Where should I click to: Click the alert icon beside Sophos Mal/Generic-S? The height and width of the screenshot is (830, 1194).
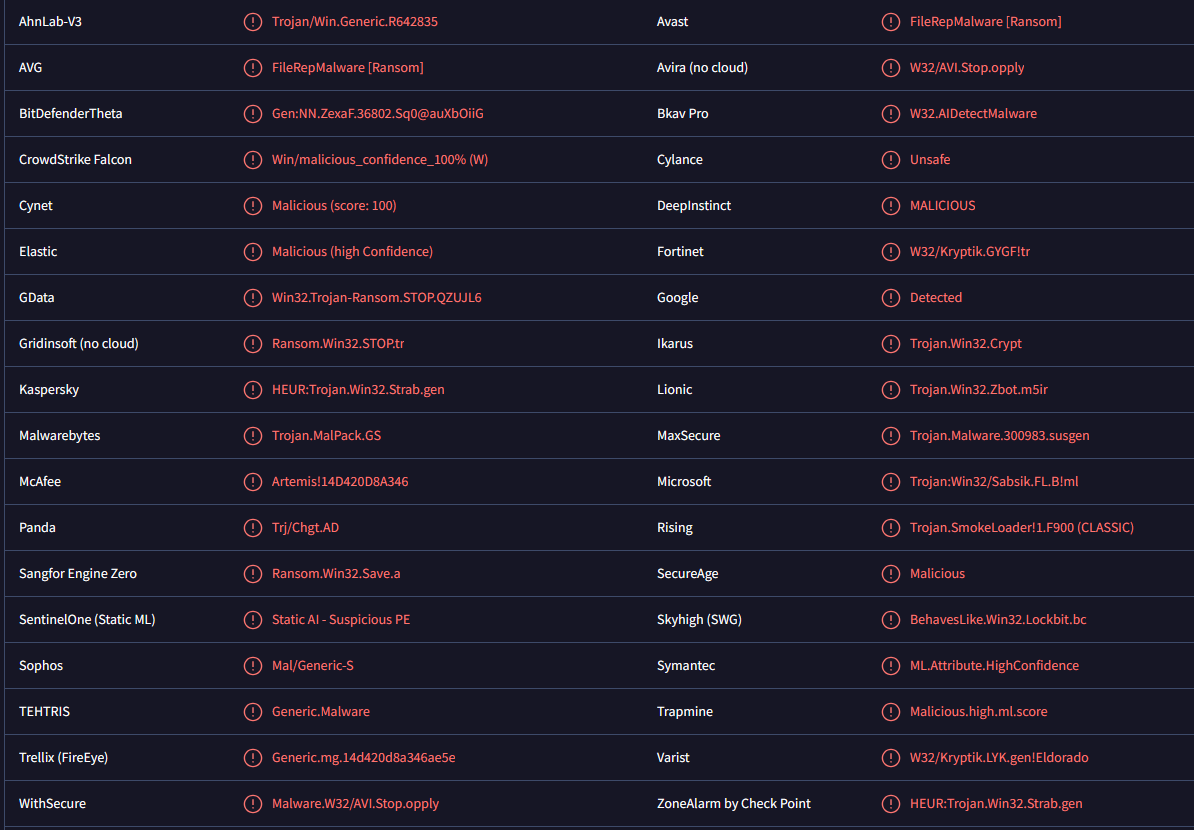[x=253, y=666]
